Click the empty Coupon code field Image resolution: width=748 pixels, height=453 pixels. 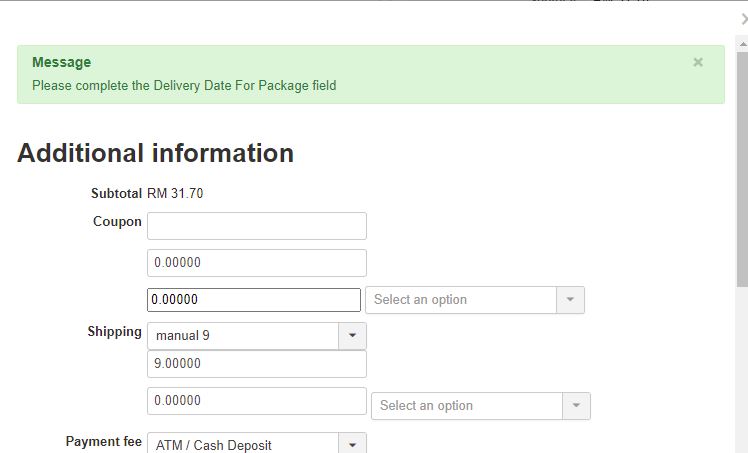pos(256,226)
